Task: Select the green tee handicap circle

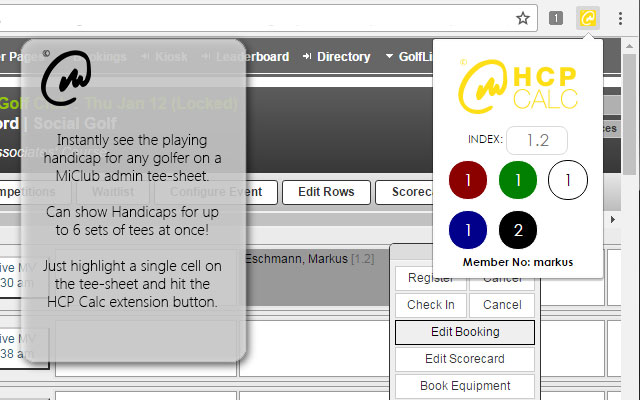Action: [x=518, y=180]
